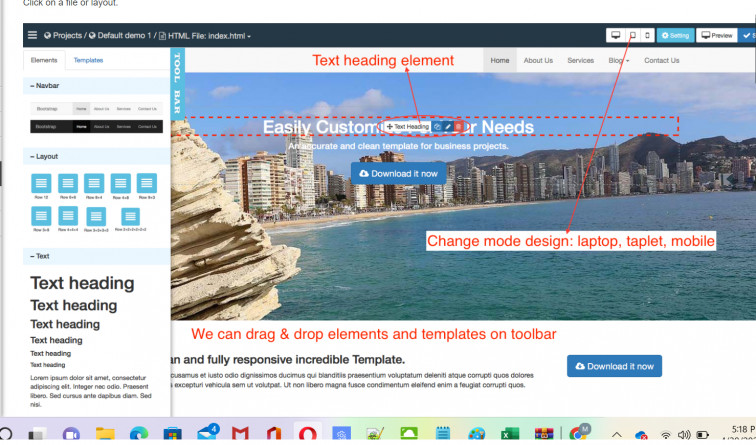Toggle the vertical TOOL BAR tab
The height and width of the screenshot is (445, 756).
[177, 84]
